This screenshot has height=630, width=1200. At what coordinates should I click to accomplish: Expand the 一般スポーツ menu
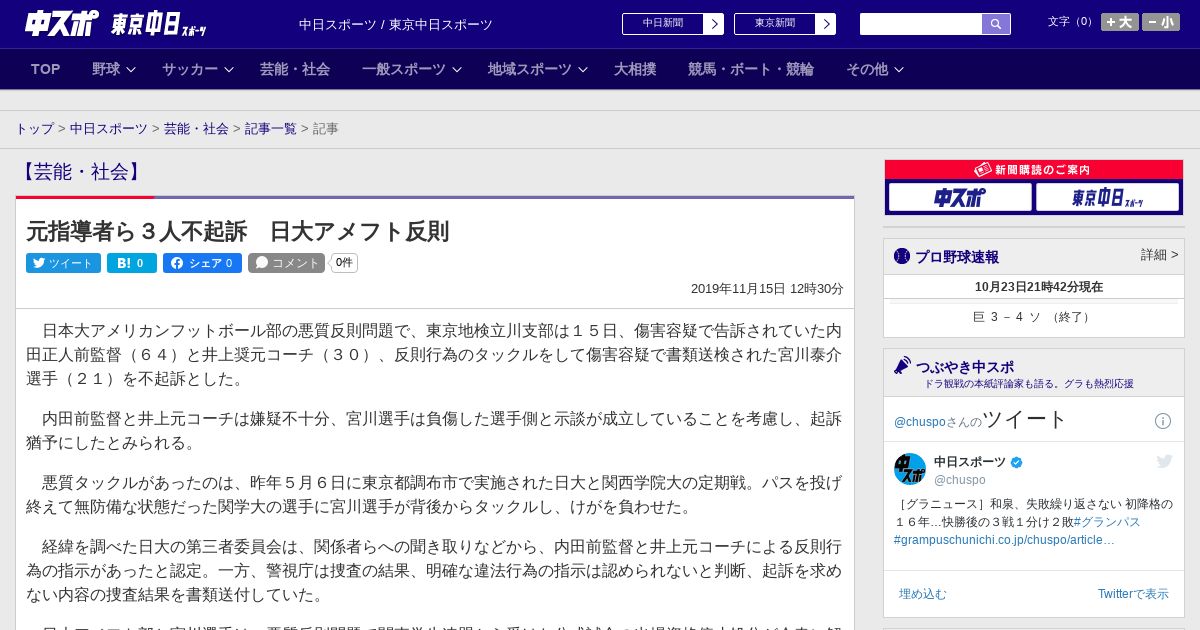point(412,69)
